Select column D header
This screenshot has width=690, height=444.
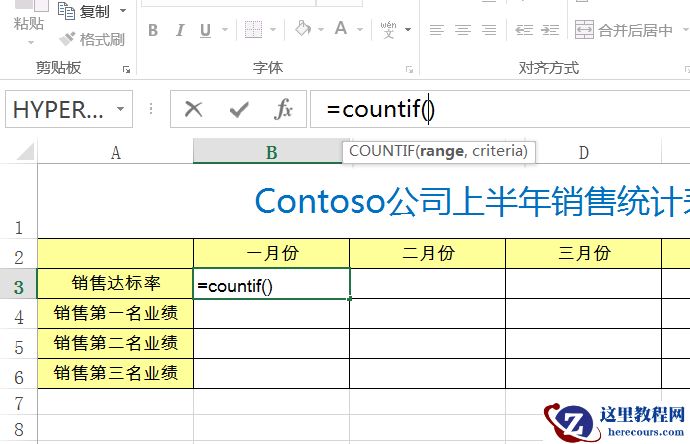click(x=584, y=153)
